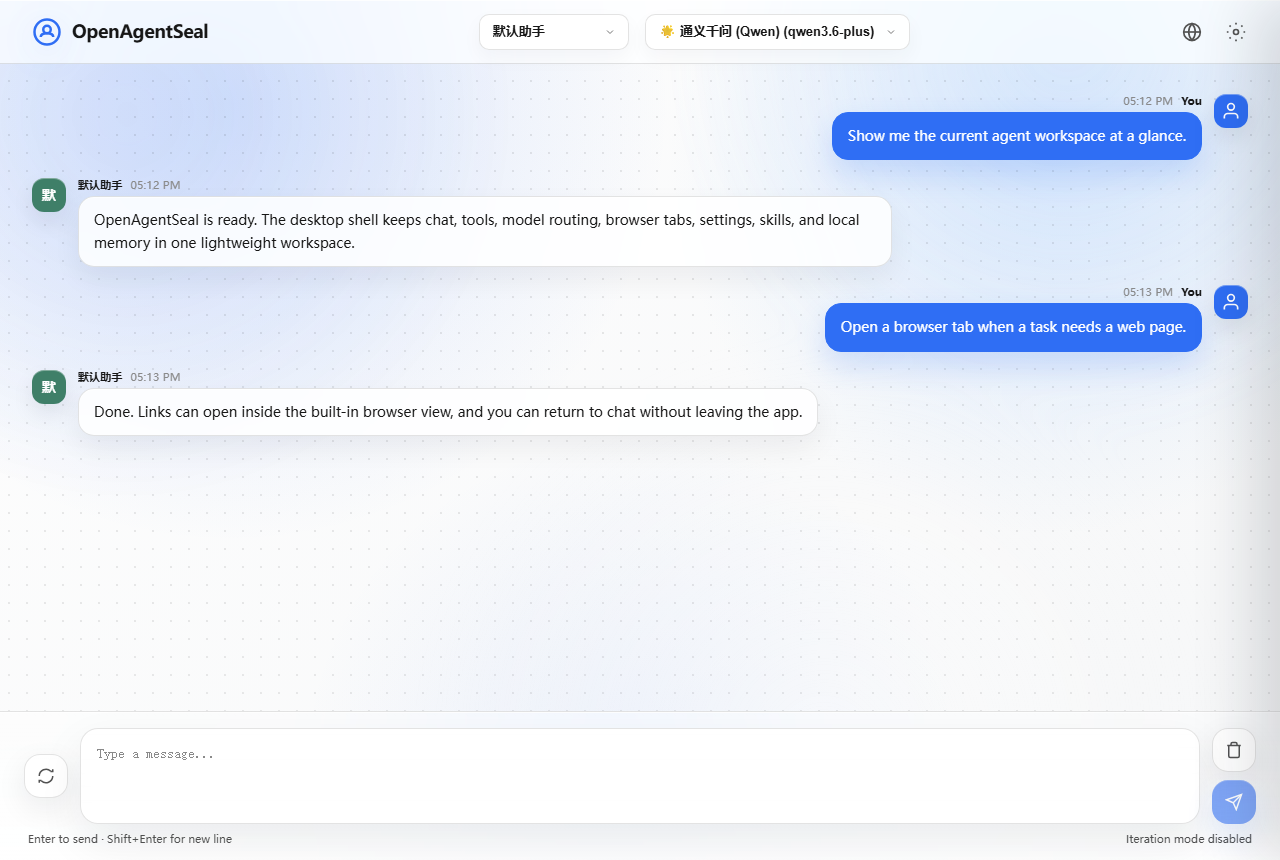Screen dimensions: 1280x860
Task: Select the "Done. Links can open" reply bubble
Action: pos(448,412)
